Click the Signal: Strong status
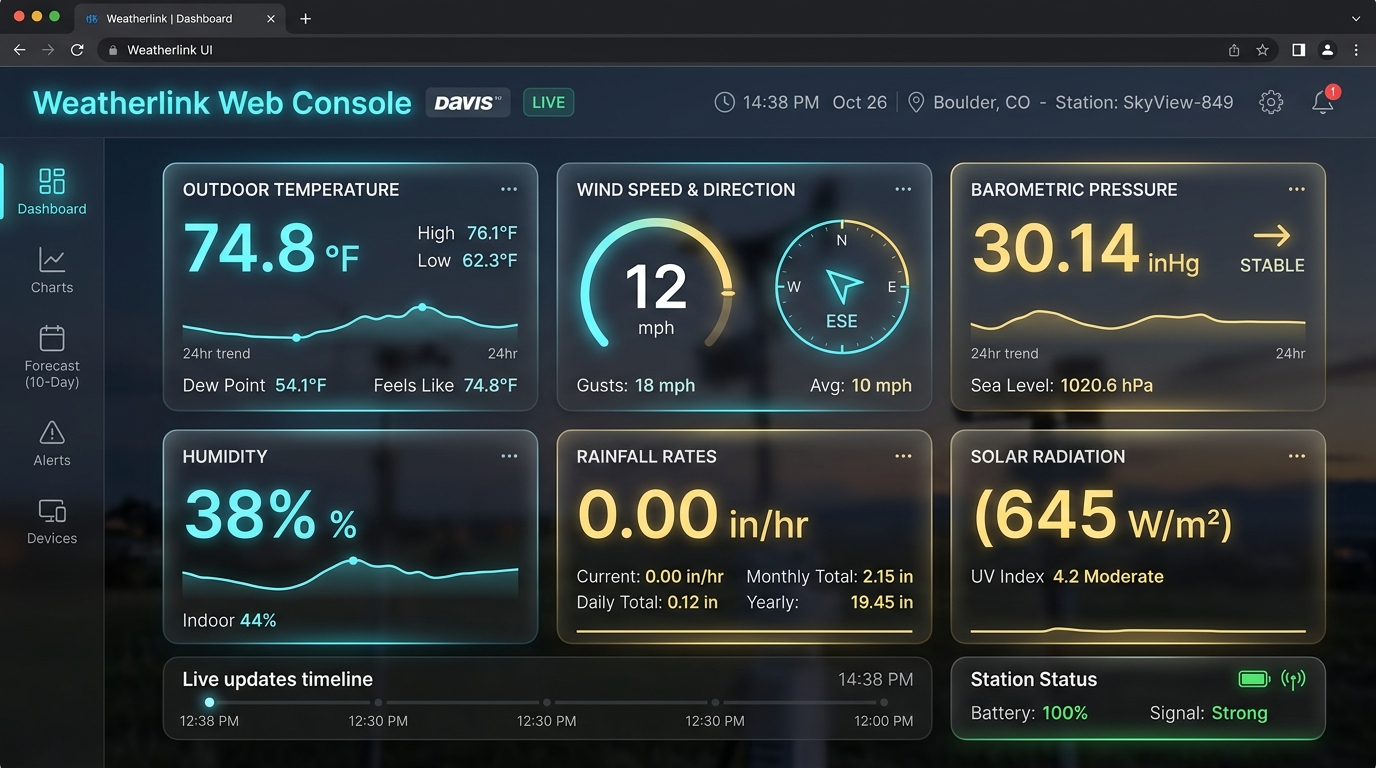 coord(1209,713)
